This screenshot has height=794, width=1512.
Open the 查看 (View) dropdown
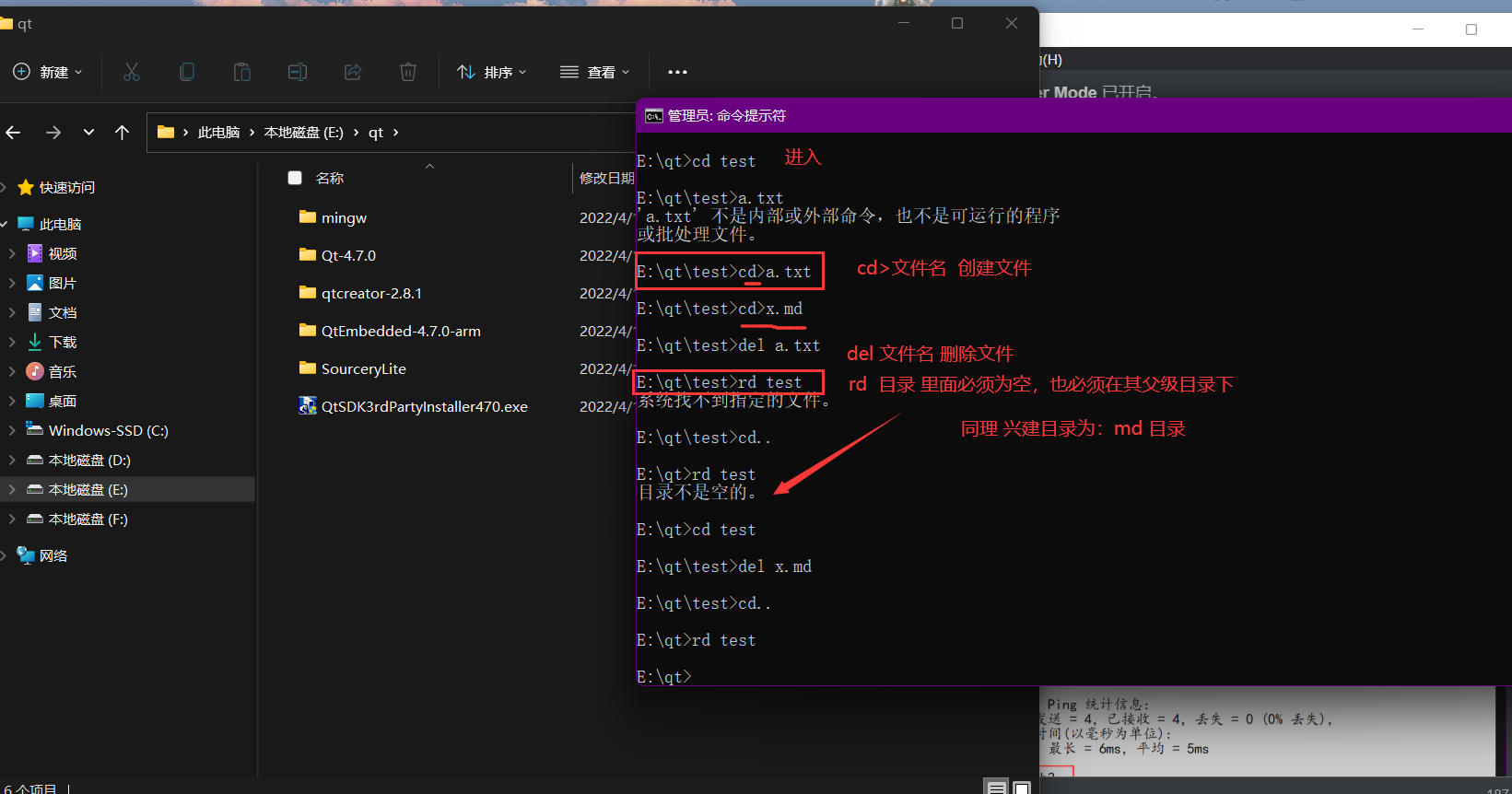coord(595,72)
